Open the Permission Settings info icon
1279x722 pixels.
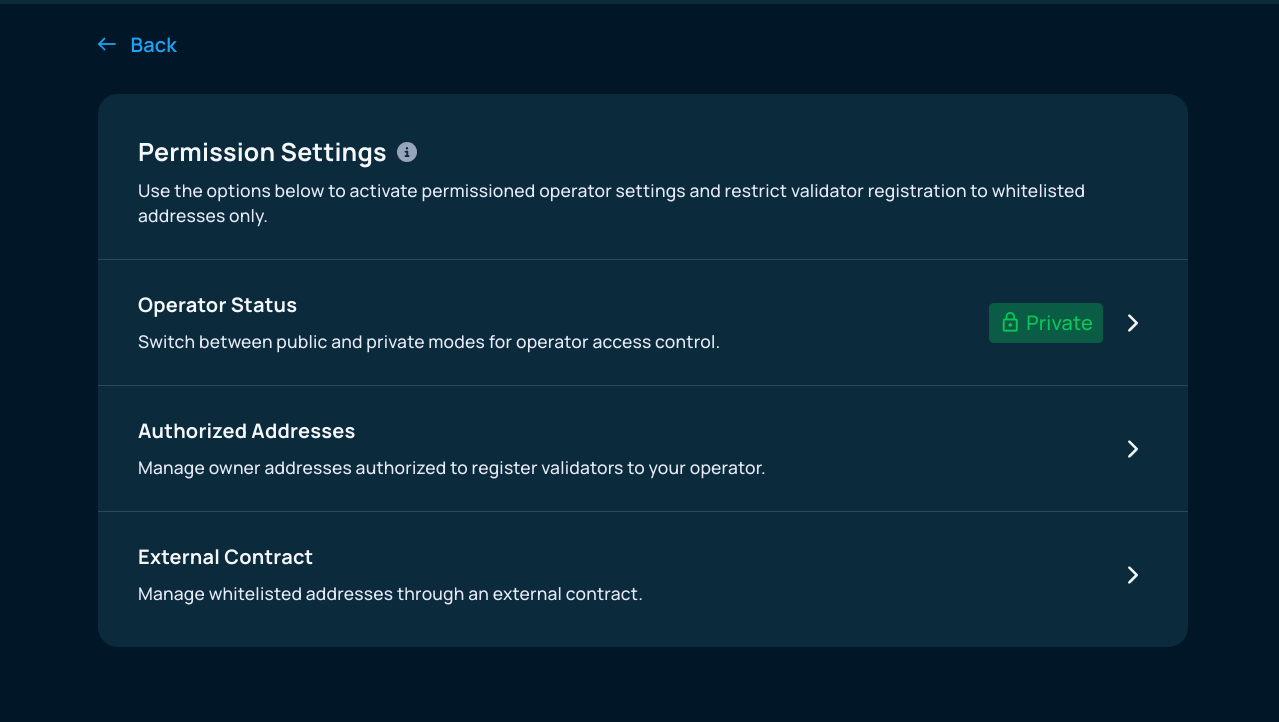pyautogui.click(x=407, y=152)
